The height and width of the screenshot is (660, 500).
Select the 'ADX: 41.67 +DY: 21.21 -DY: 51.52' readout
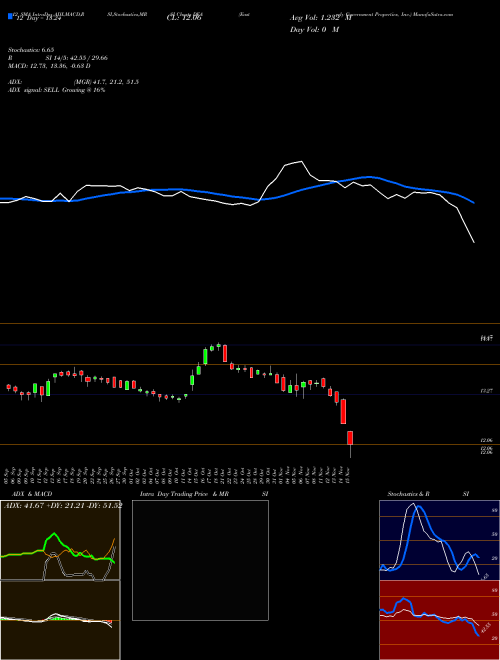point(63,505)
